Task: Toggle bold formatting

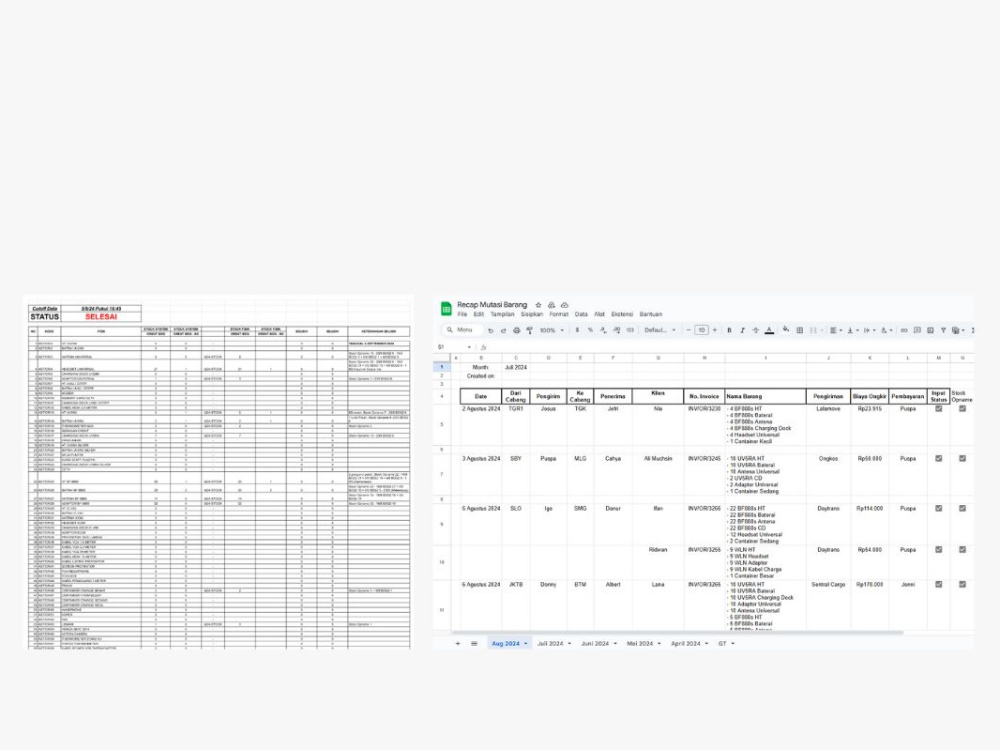Action: click(x=729, y=330)
